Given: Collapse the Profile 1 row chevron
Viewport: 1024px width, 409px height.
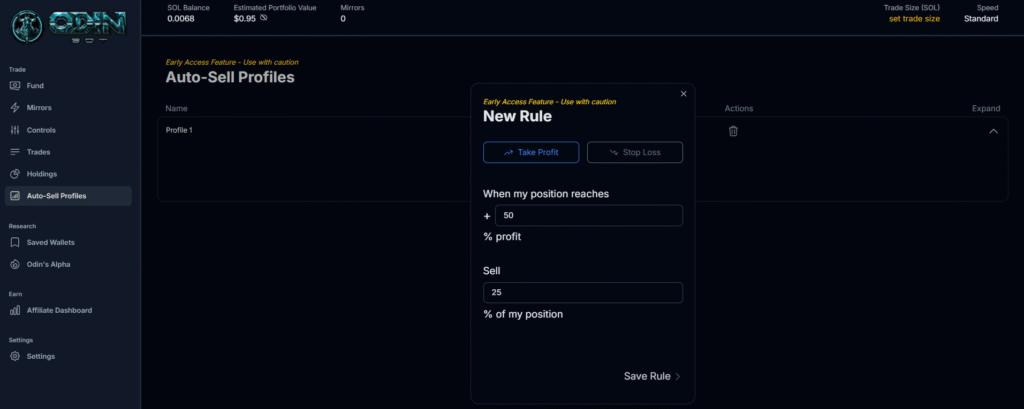Looking at the screenshot, I should (x=993, y=131).
